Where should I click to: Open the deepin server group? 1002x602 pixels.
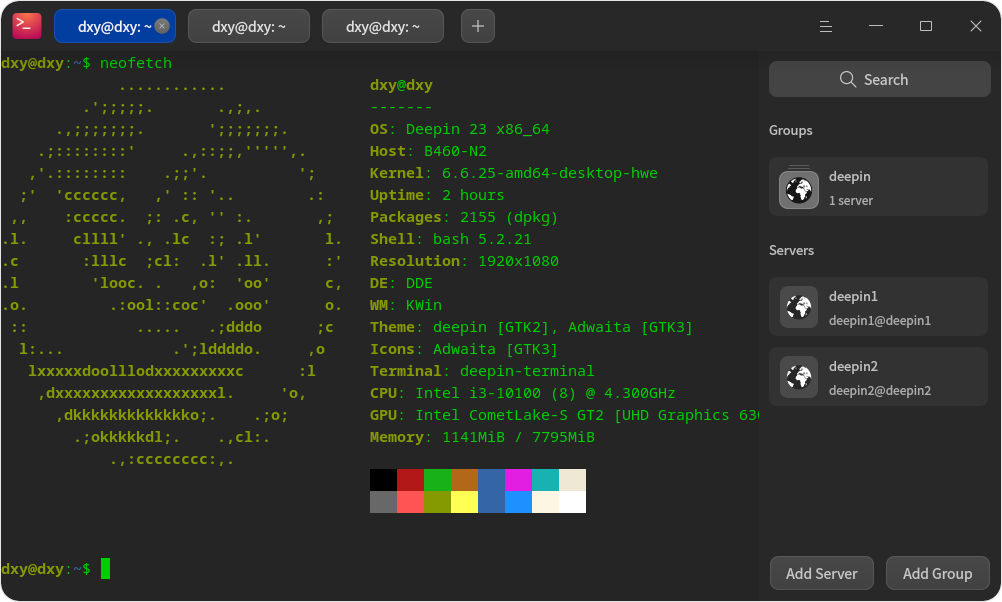(x=879, y=187)
